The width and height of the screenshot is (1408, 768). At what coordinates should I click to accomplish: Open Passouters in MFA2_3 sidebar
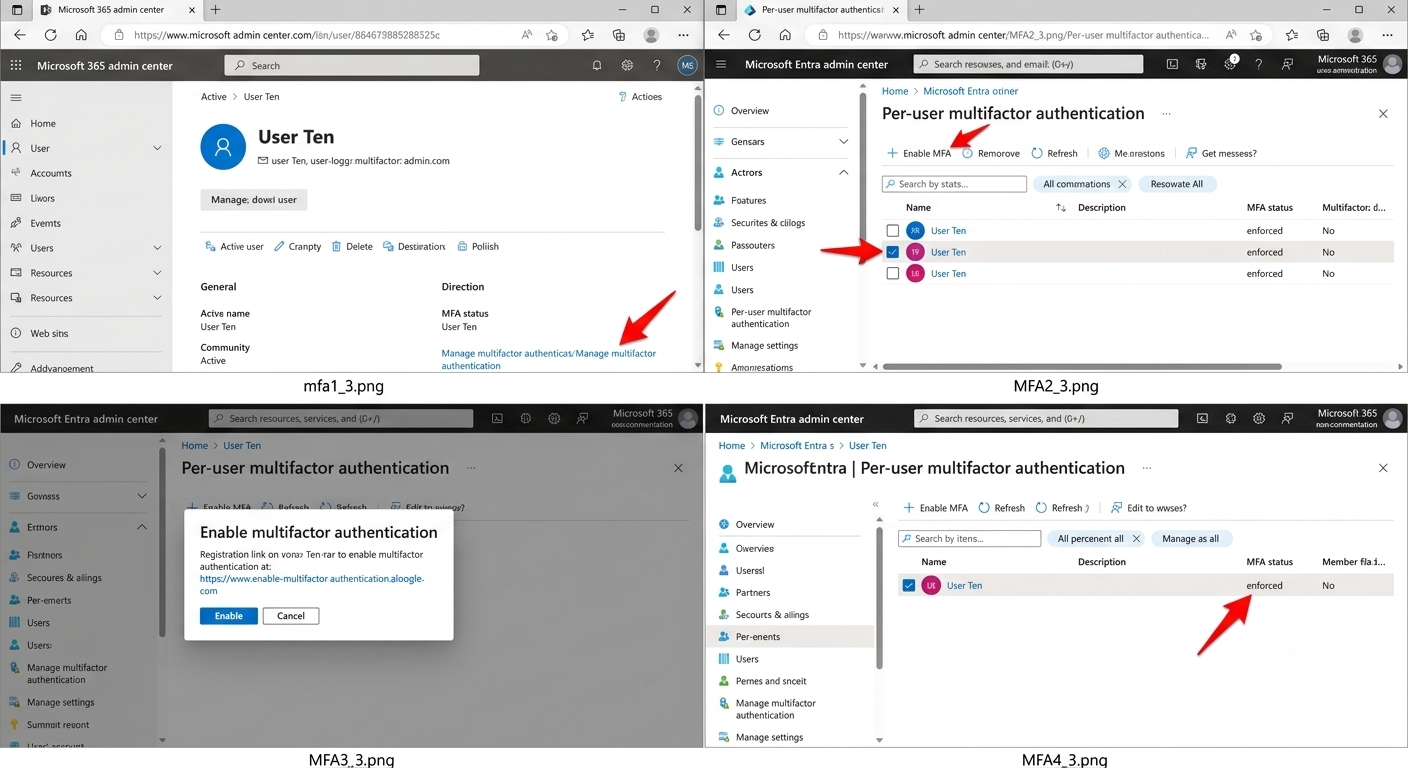coord(753,245)
